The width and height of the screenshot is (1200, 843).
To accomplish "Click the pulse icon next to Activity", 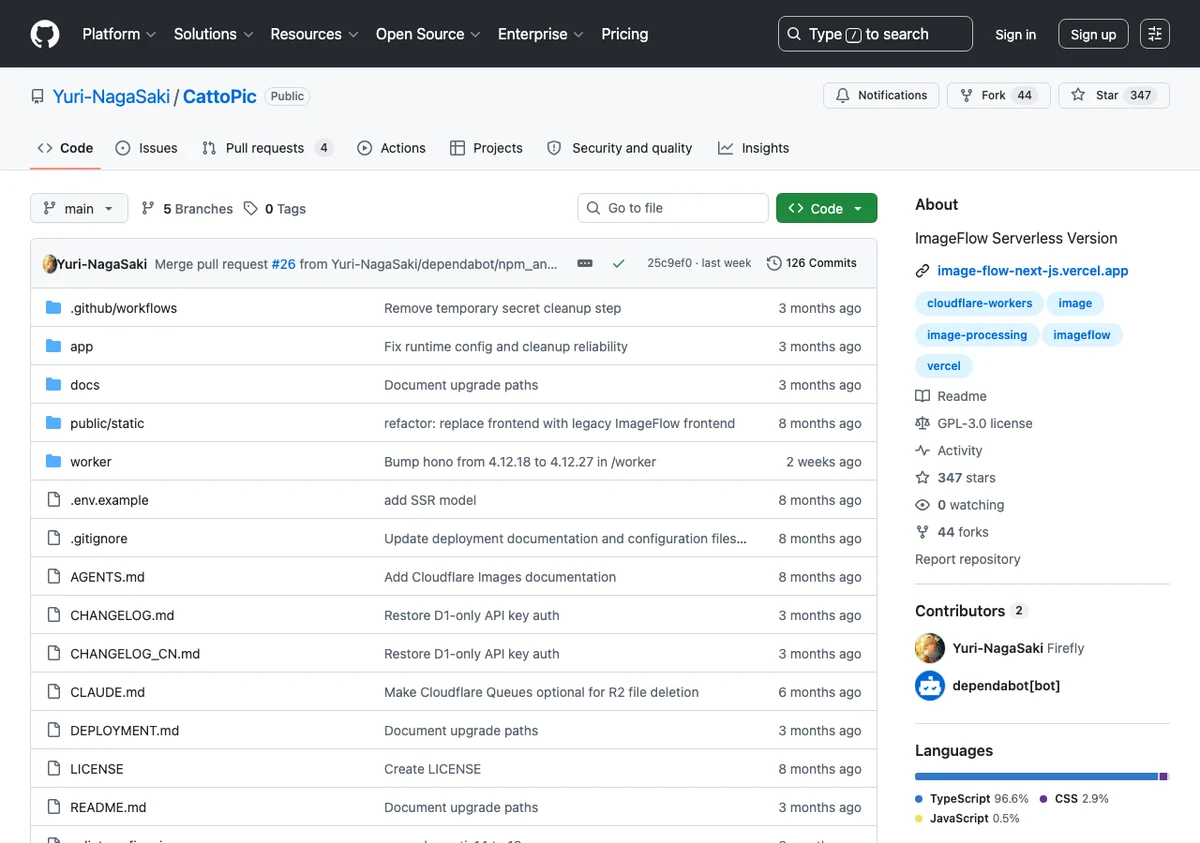I will coord(923,451).
